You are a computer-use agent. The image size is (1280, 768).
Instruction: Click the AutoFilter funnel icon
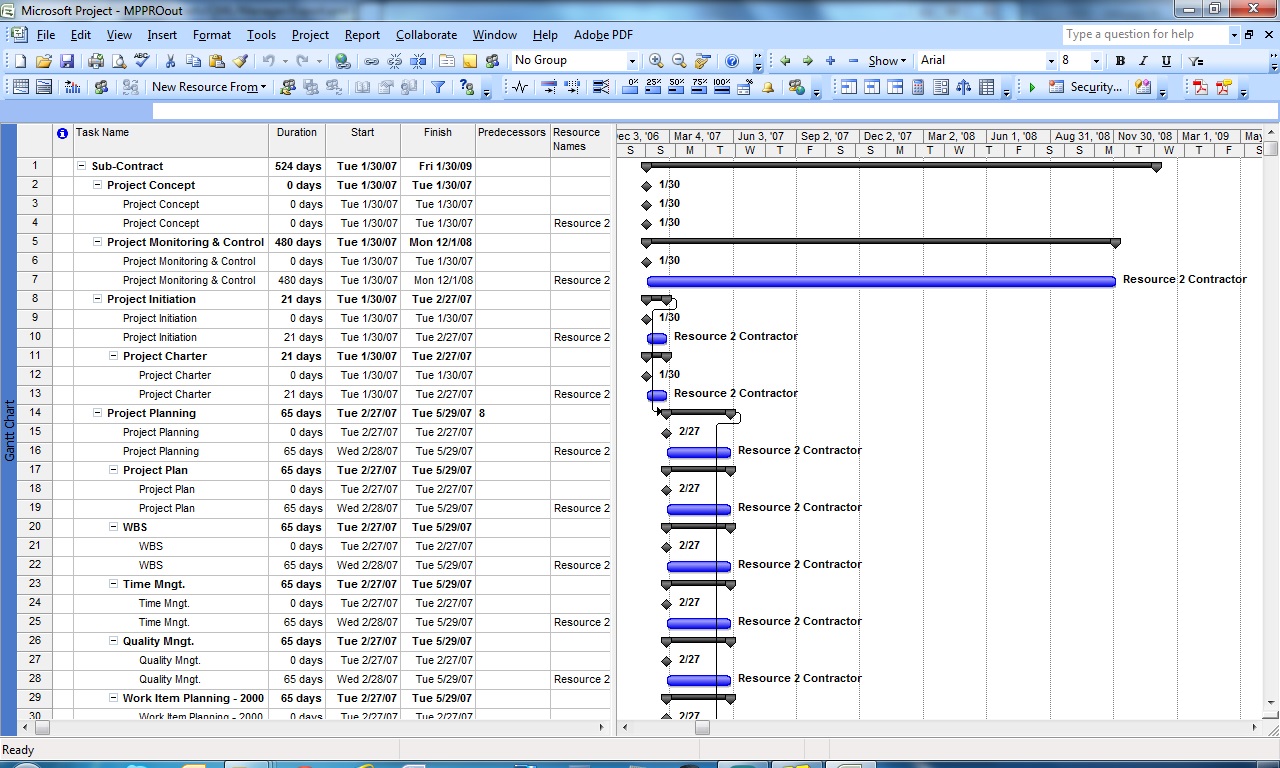[438, 88]
